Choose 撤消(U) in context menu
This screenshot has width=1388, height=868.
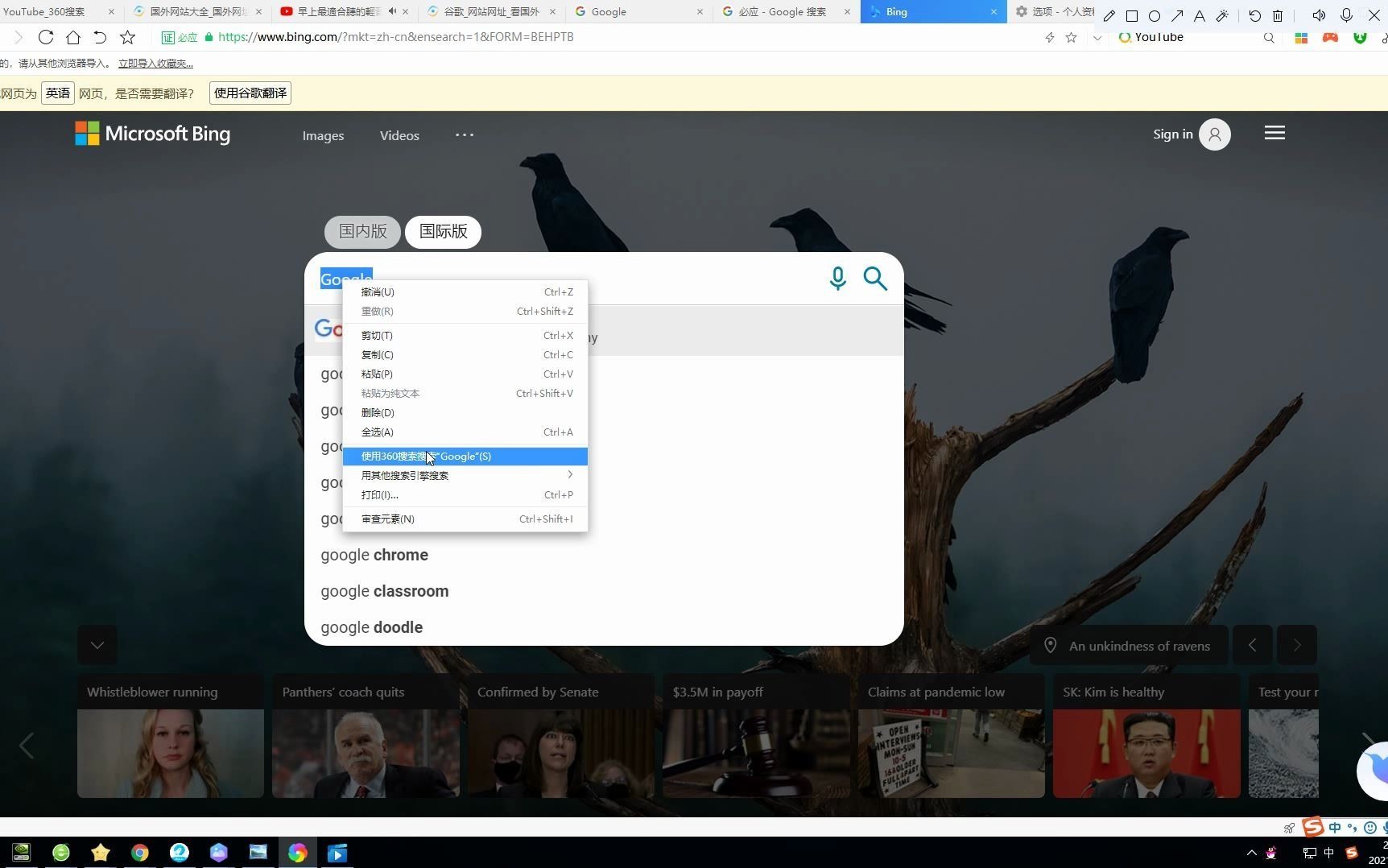[465, 292]
